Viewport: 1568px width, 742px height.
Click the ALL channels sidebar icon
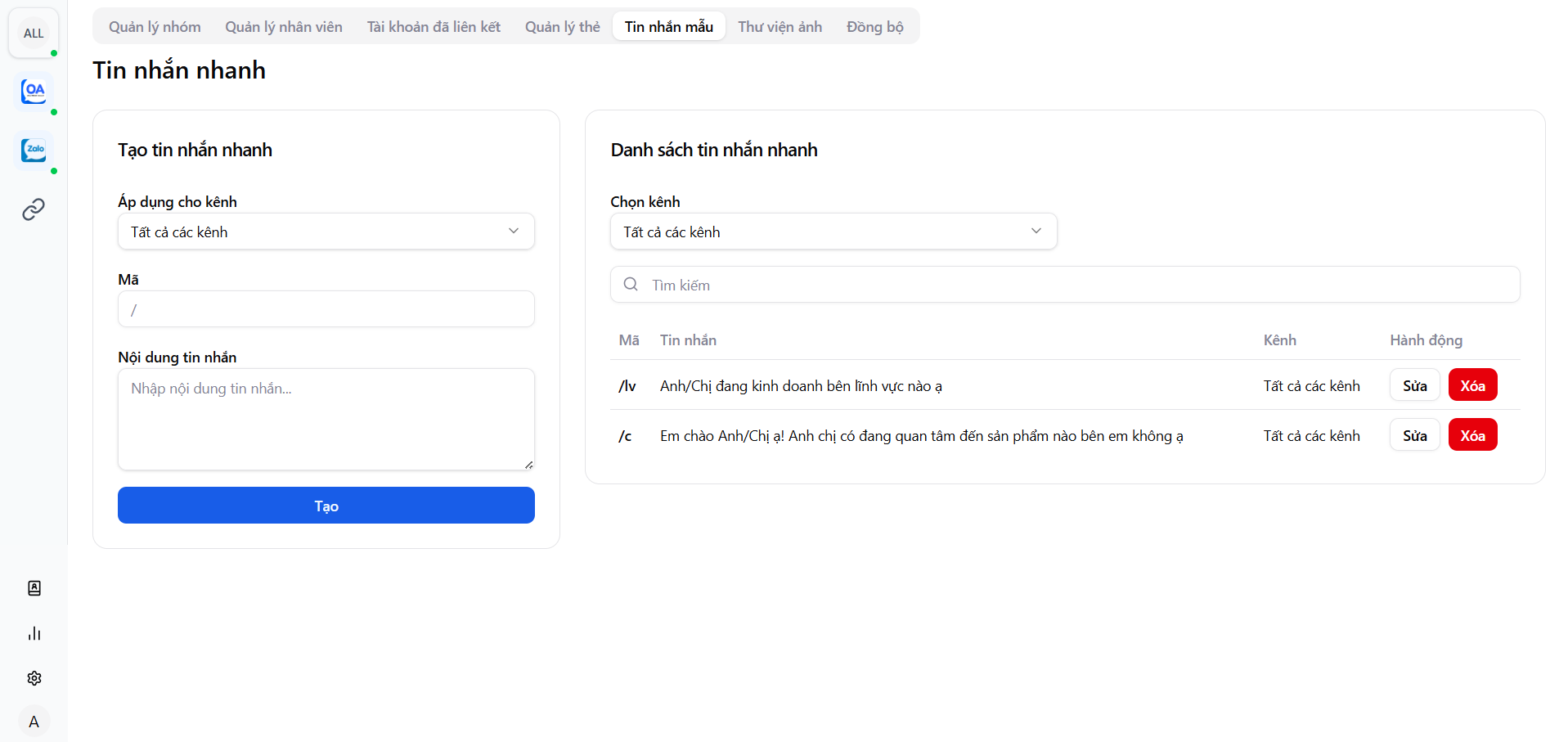[34, 34]
